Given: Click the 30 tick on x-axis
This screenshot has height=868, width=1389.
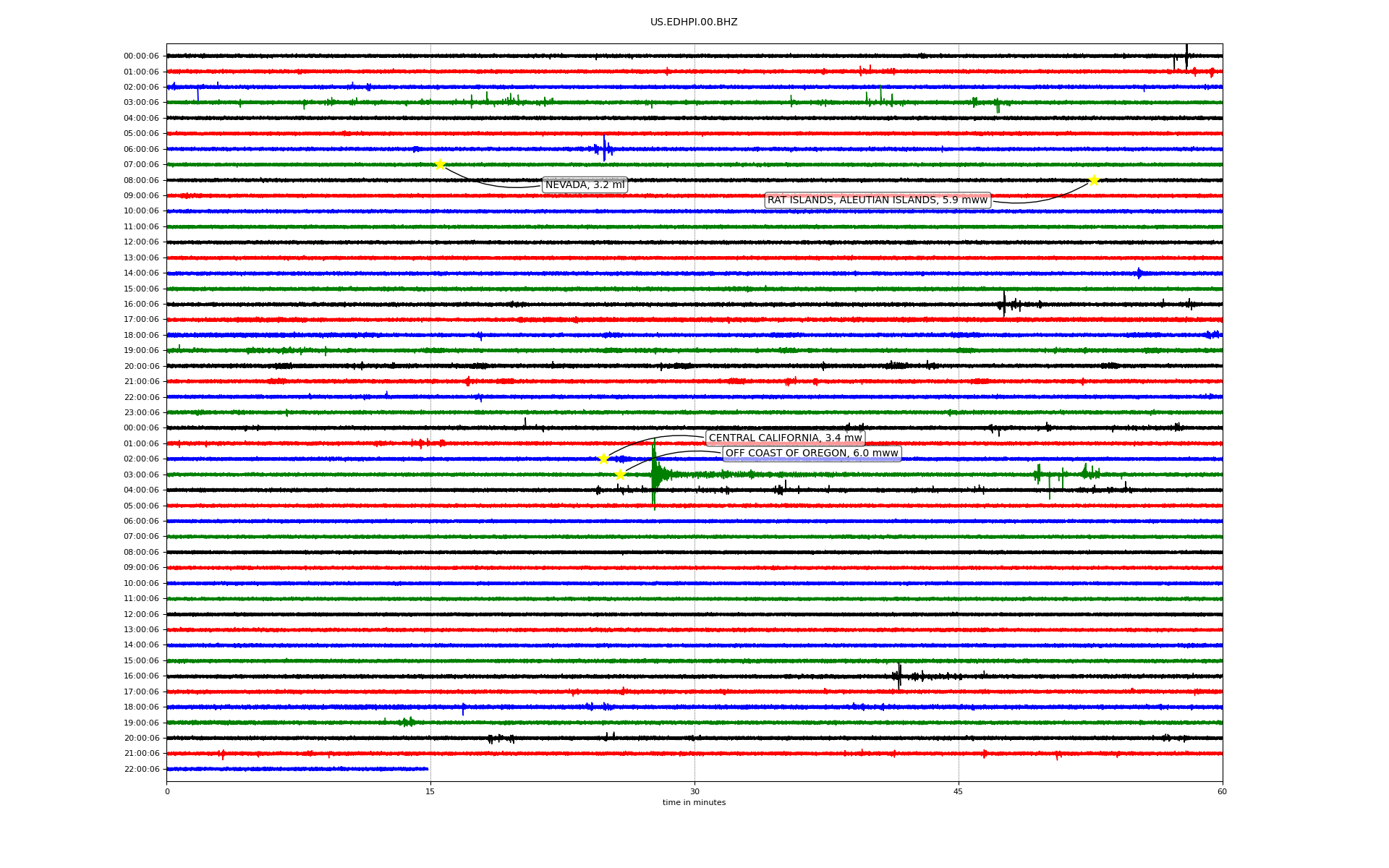Looking at the screenshot, I should (694, 791).
